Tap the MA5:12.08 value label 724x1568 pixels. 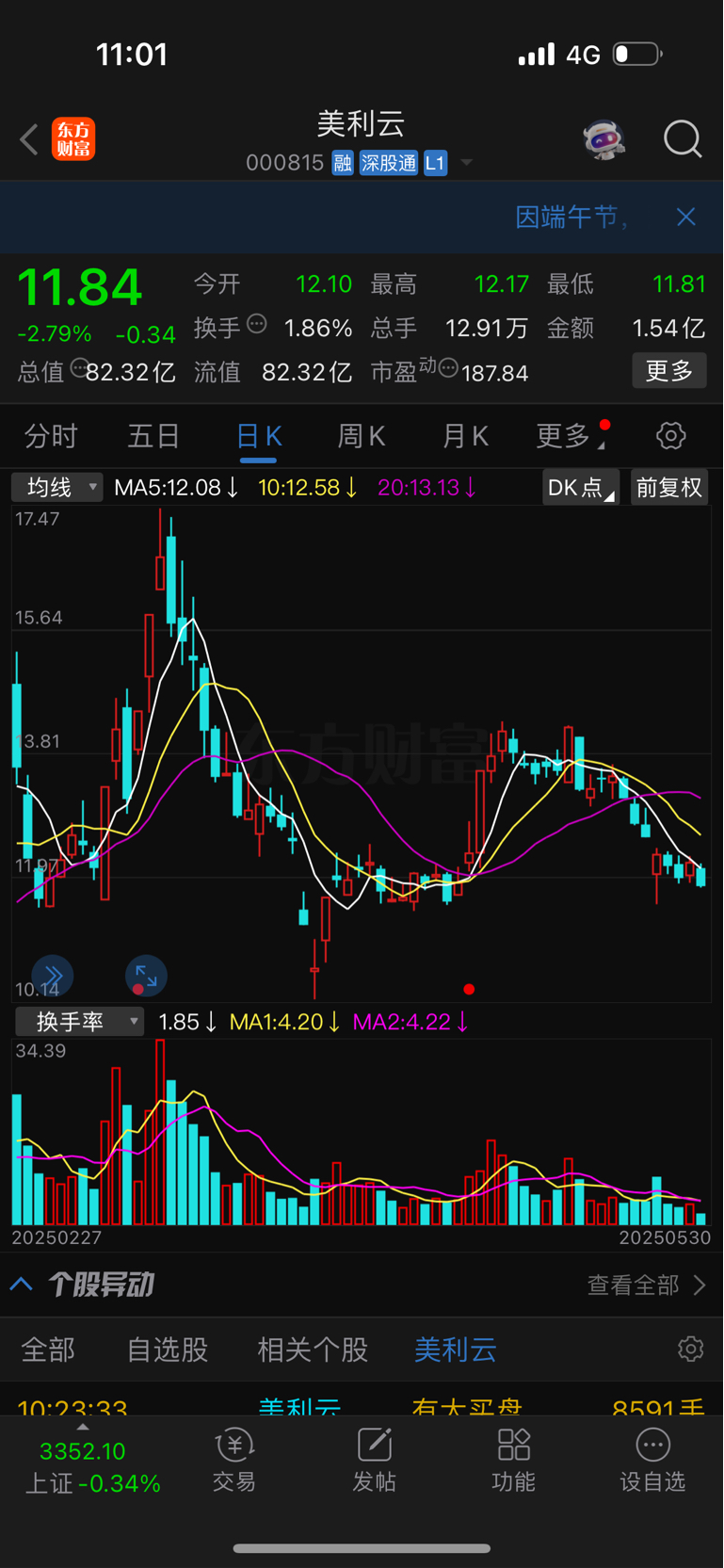coord(176,488)
